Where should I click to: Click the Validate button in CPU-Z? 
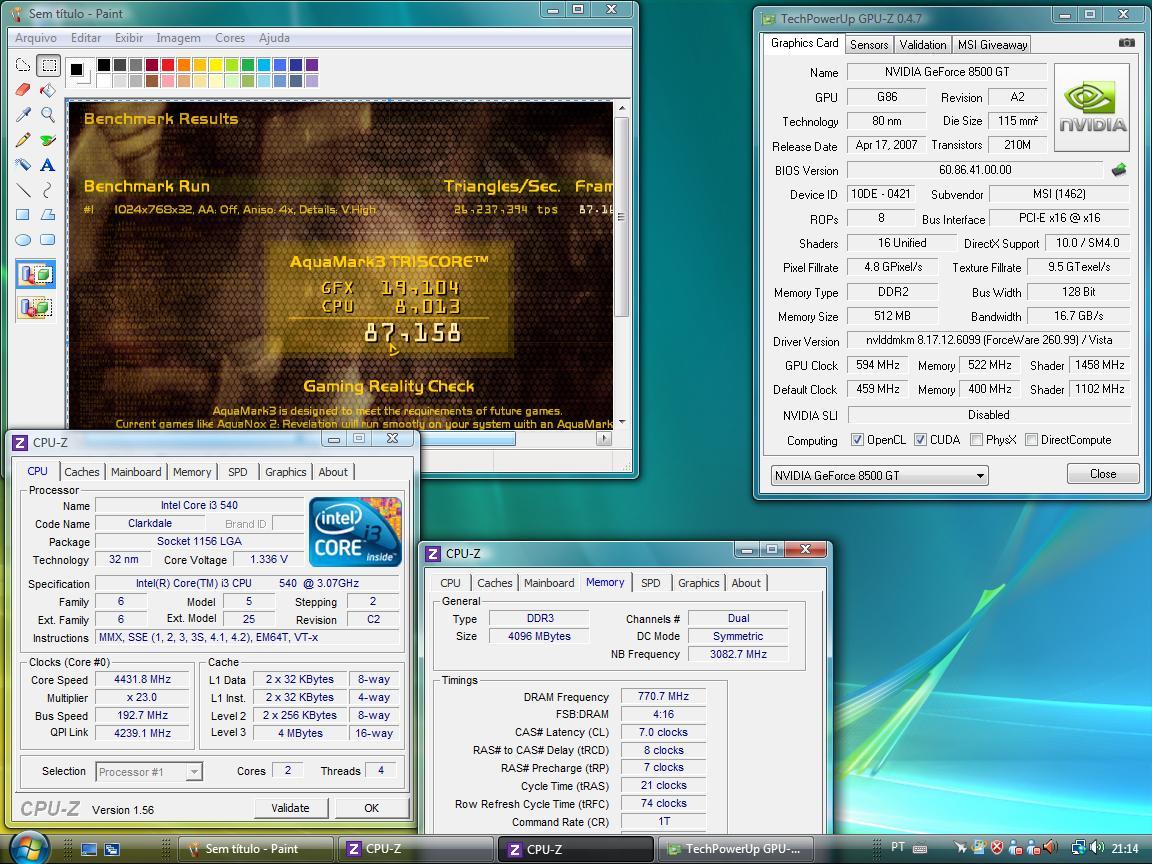coord(290,808)
